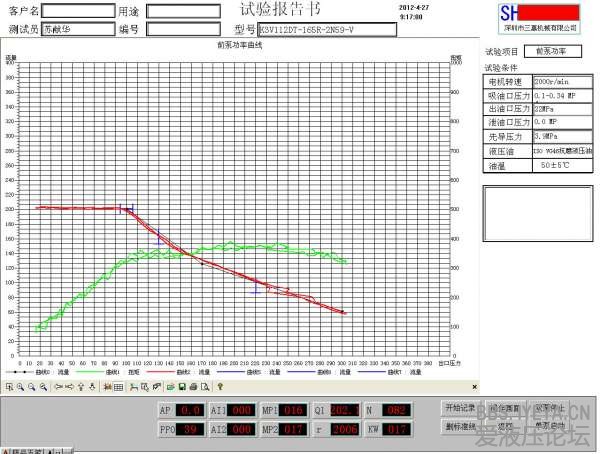This screenshot has width=600, height=454.
Task: Toggle the chart grid icon
Action: pyautogui.click(x=118, y=386)
